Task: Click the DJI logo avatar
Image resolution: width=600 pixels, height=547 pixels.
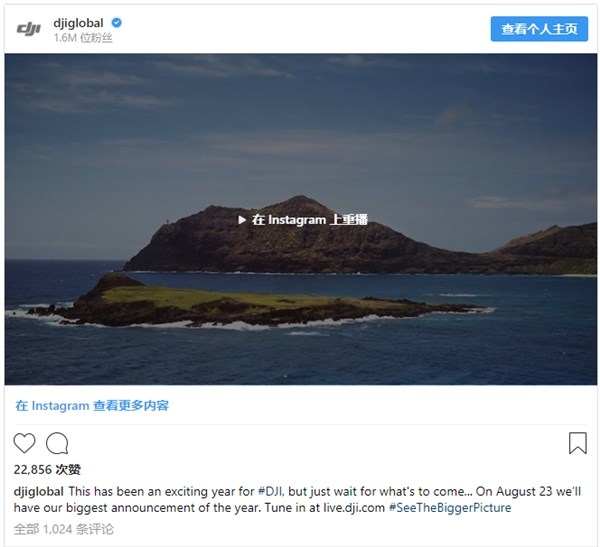Action: 28,29
